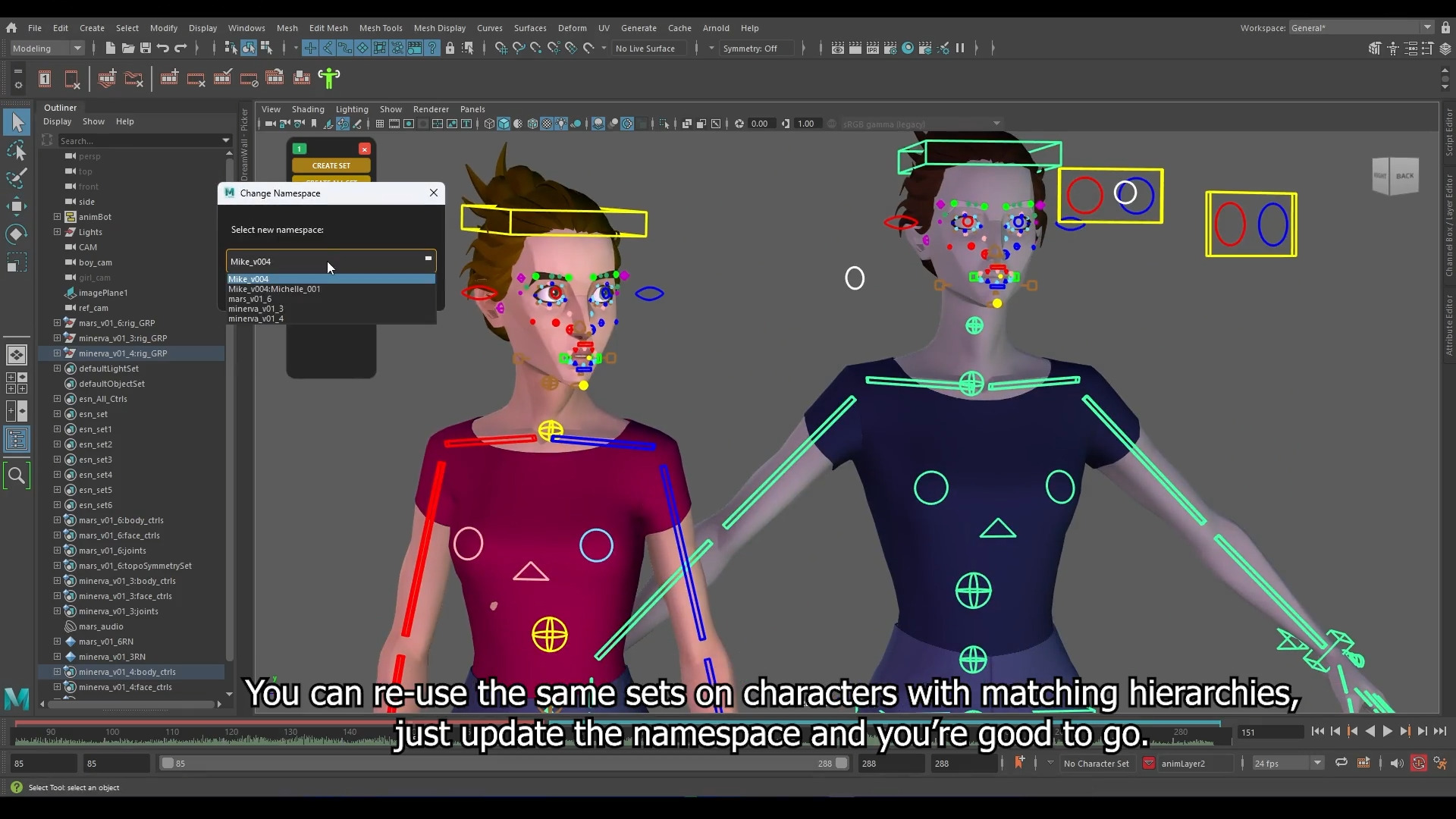
Task: Choose the Paint selection tool
Action: pos(17,178)
